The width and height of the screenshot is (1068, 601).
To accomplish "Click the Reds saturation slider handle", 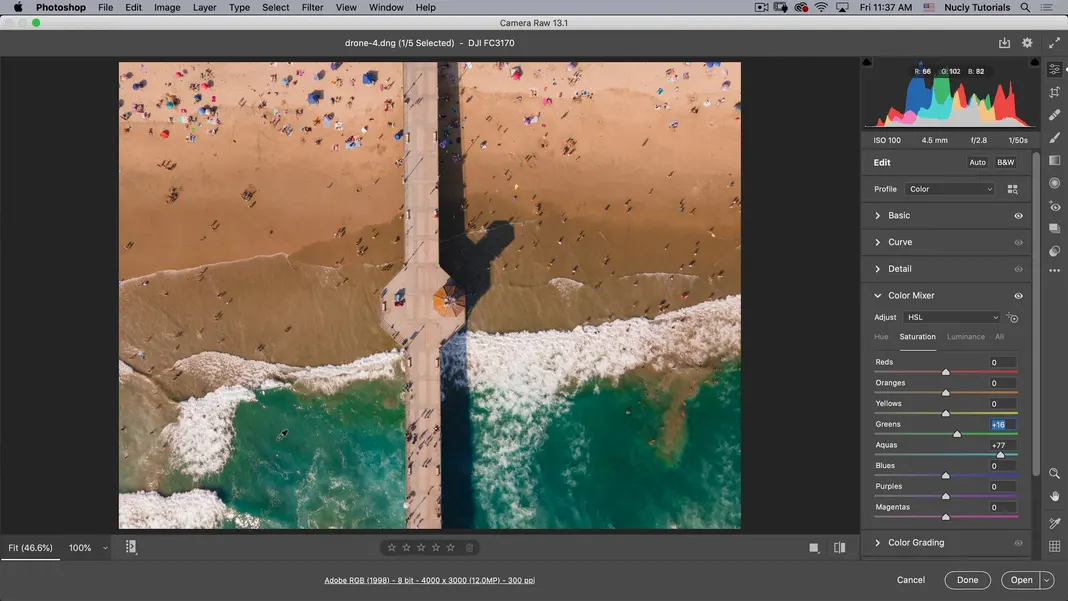I will click(x=945, y=372).
